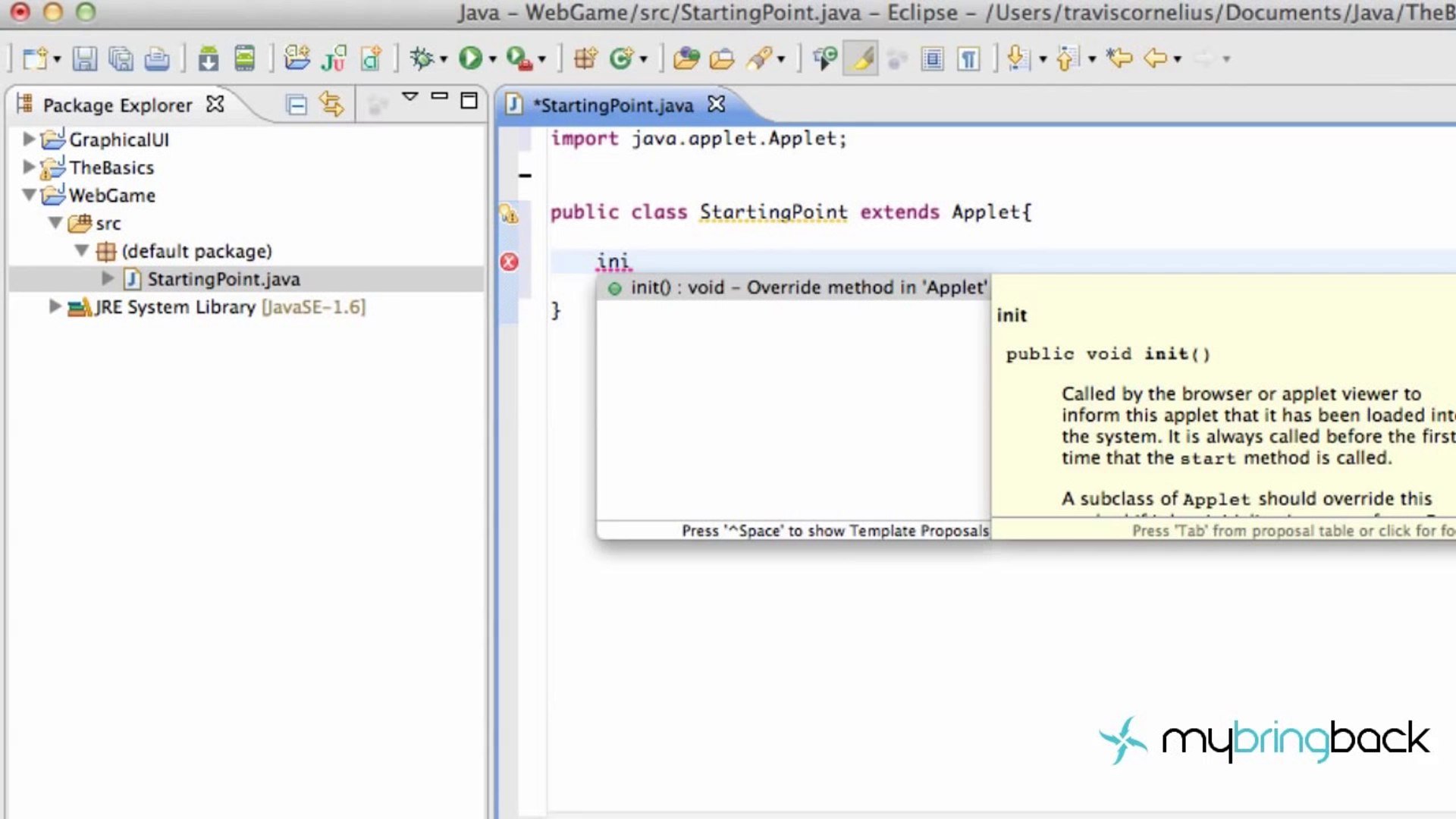Click the 'ini' text in the editor
This screenshot has width=1456, height=819.
[613, 262]
